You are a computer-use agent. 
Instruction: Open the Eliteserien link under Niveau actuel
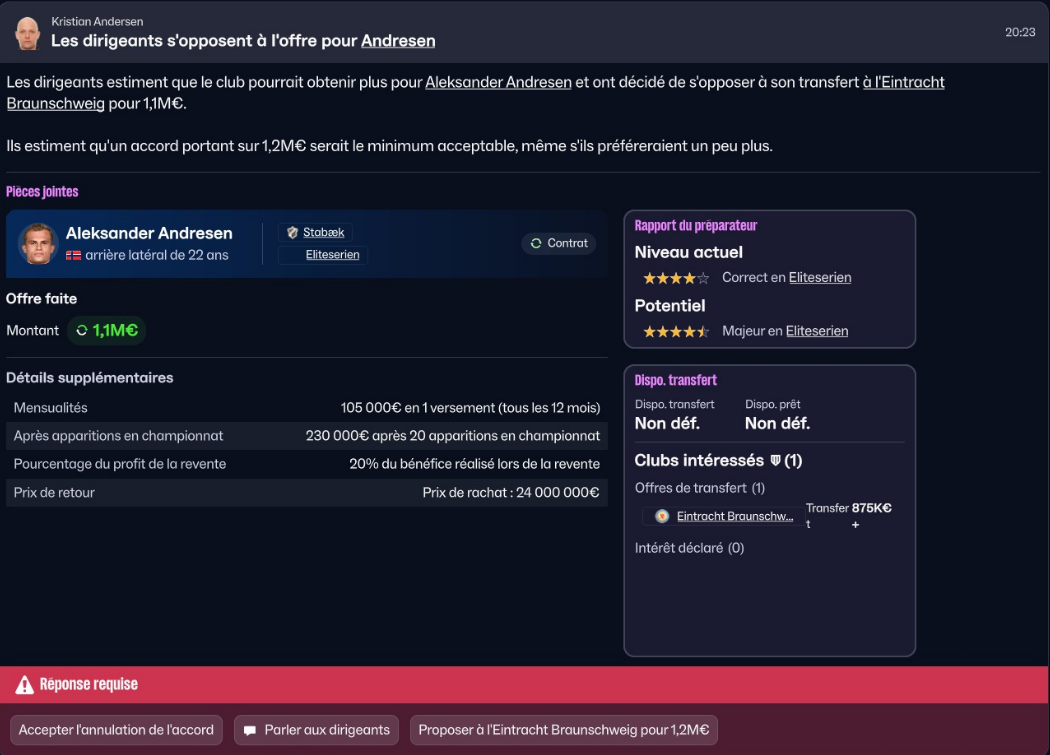819,277
